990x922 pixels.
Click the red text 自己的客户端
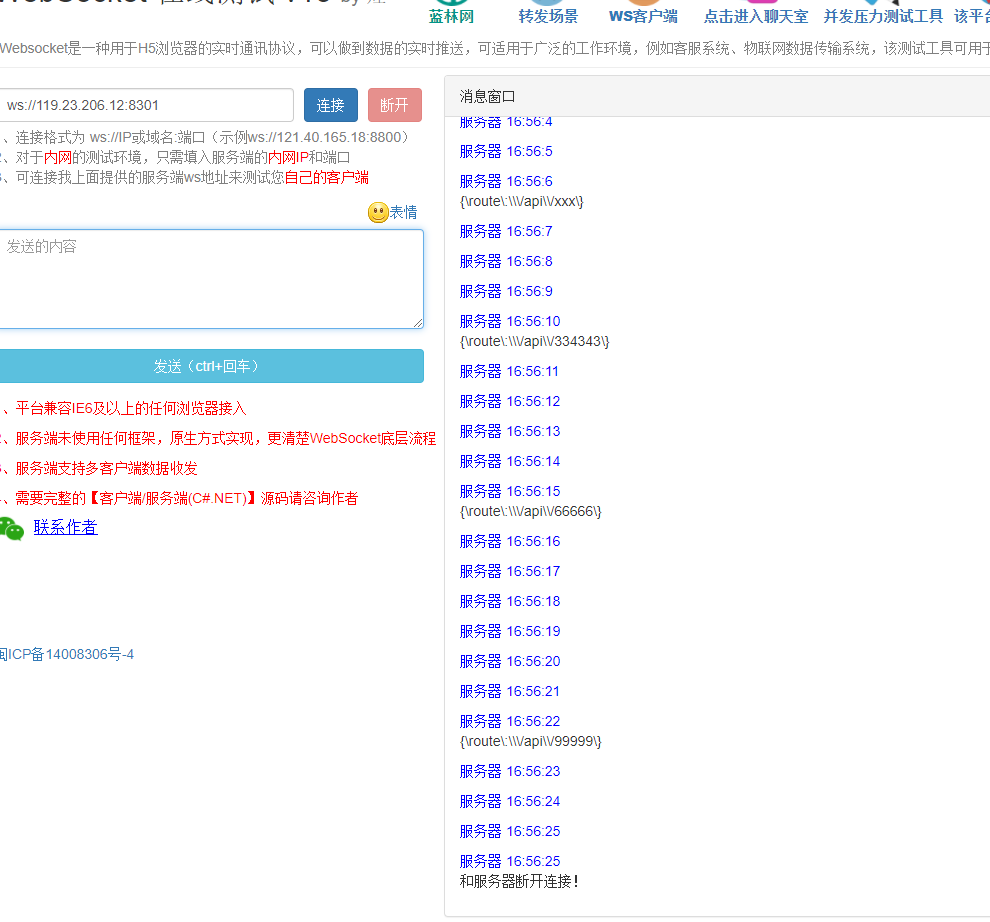tap(326, 177)
